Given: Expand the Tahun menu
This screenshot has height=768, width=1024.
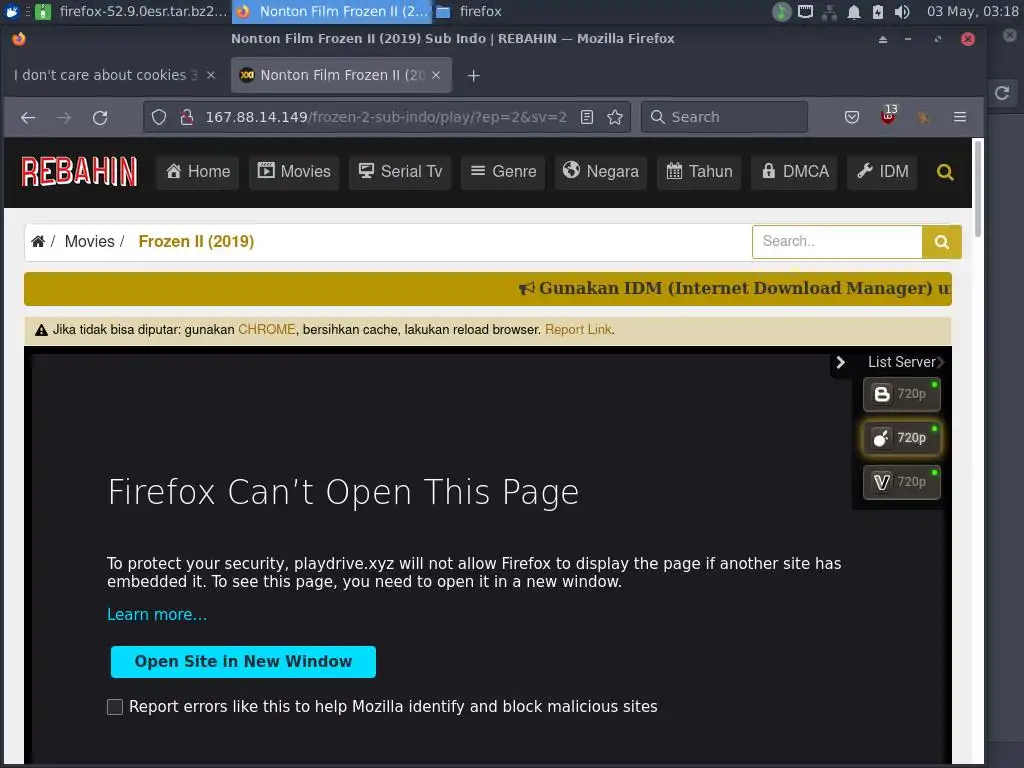Looking at the screenshot, I should [699, 172].
